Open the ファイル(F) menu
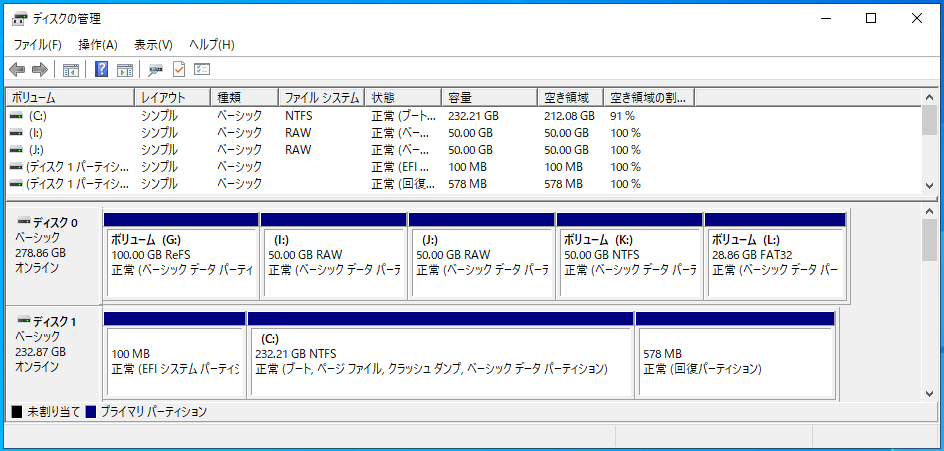This screenshot has height=451, width=944. point(37,45)
